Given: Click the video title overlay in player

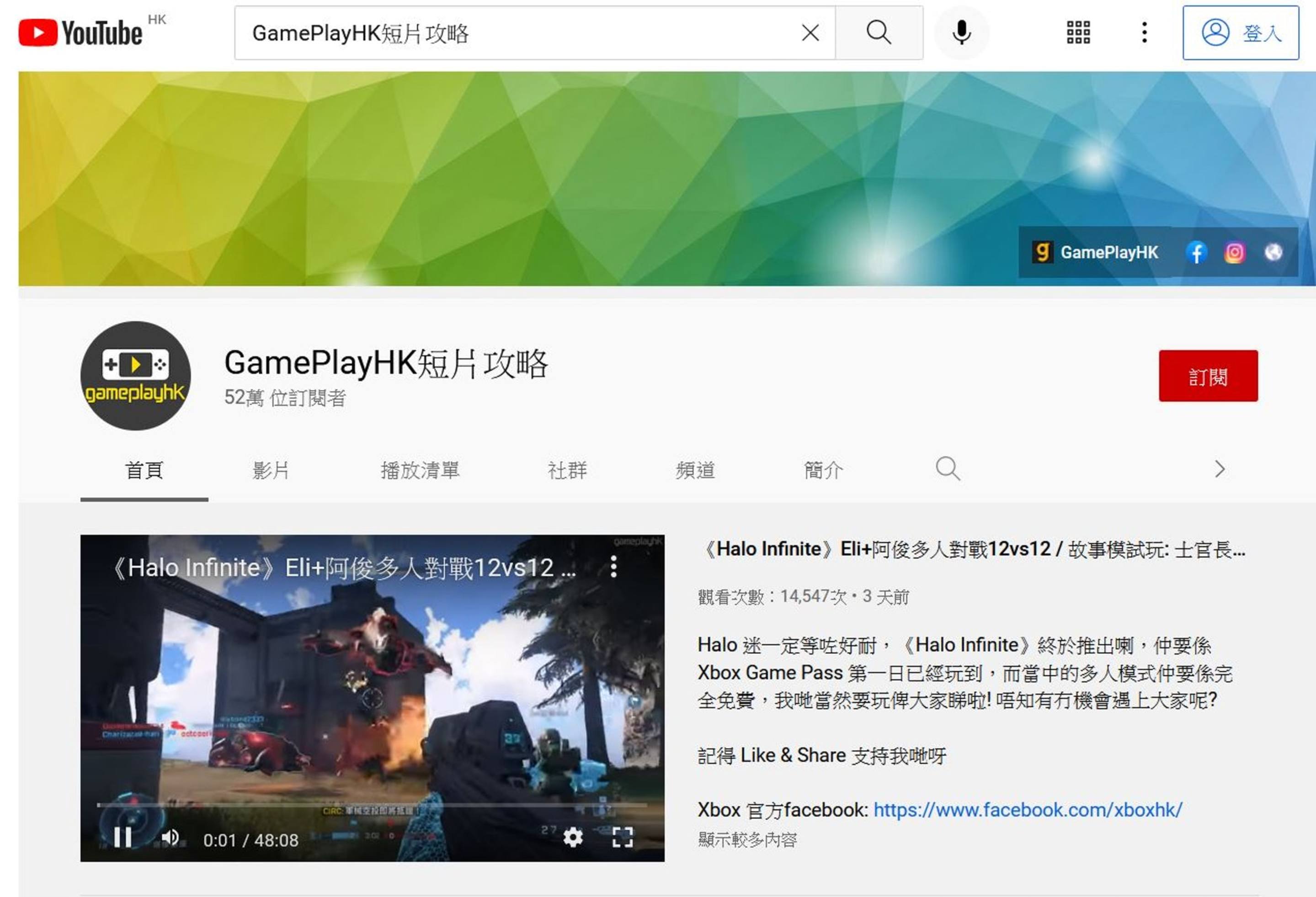Looking at the screenshot, I should point(343,568).
